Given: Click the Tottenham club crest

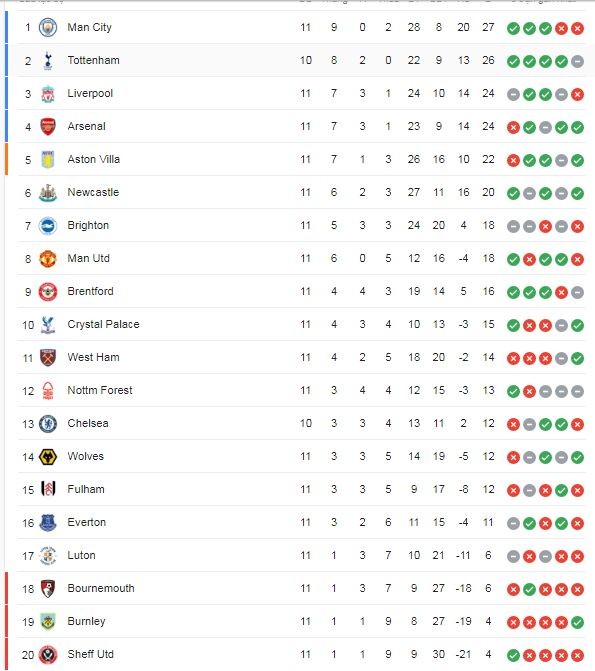Looking at the screenshot, I should pyautogui.click(x=48, y=61).
